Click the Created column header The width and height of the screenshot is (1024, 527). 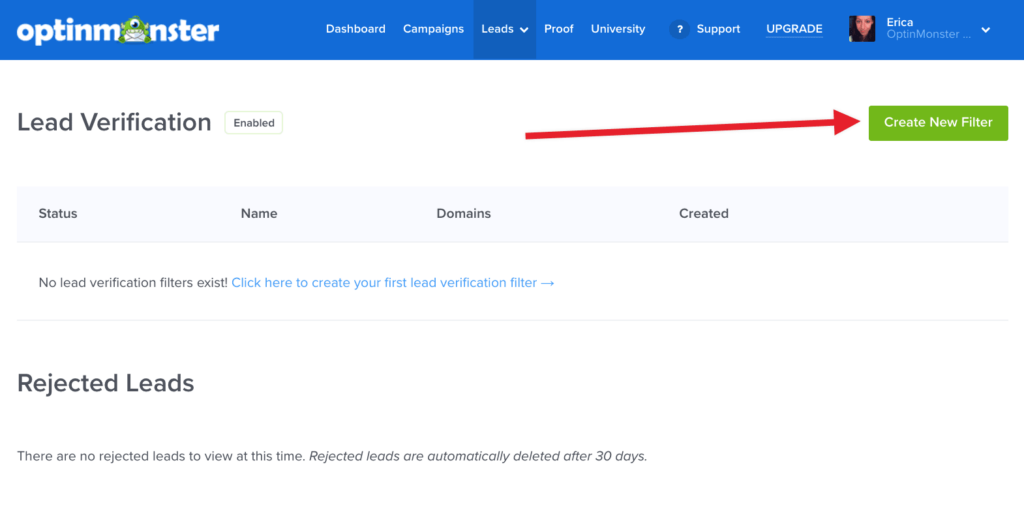(x=703, y=214)
